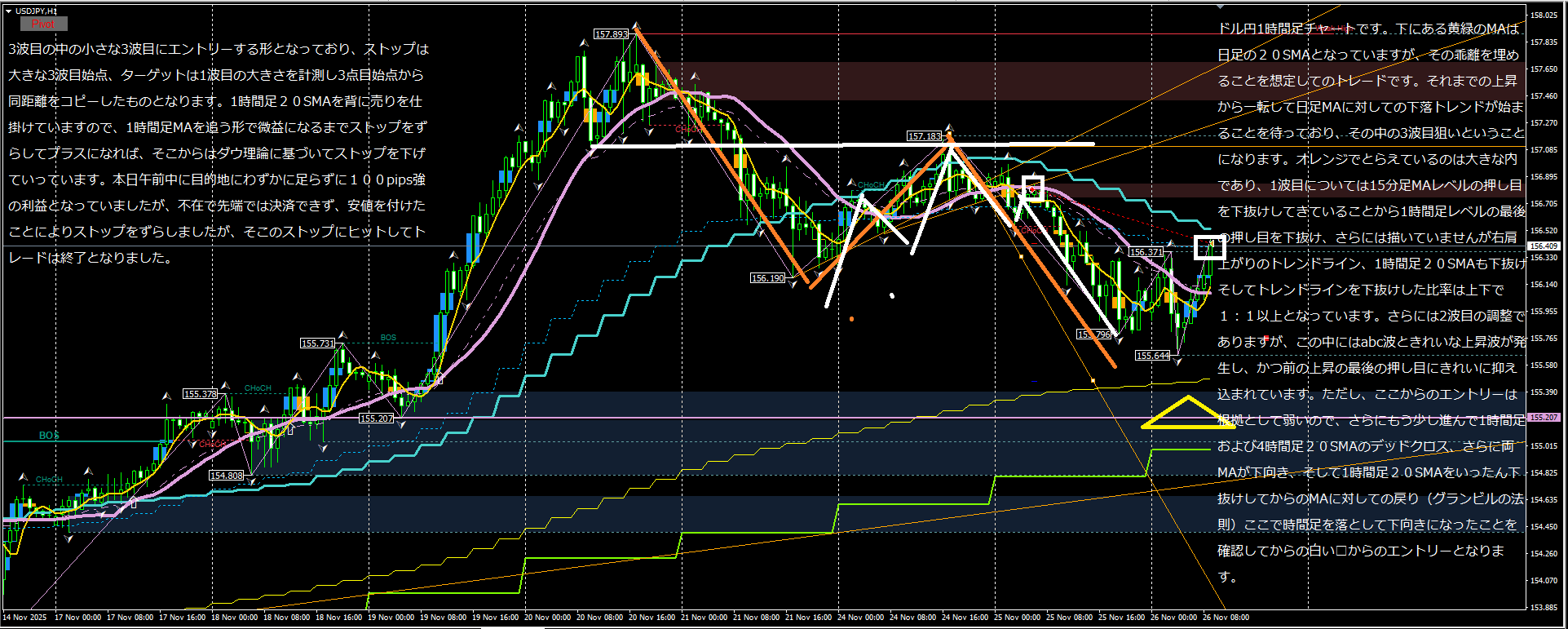Open the USDJPY,H1 chart dropdown arrow
Screen dimensions: 1568x629
click(x=8, y=11)
